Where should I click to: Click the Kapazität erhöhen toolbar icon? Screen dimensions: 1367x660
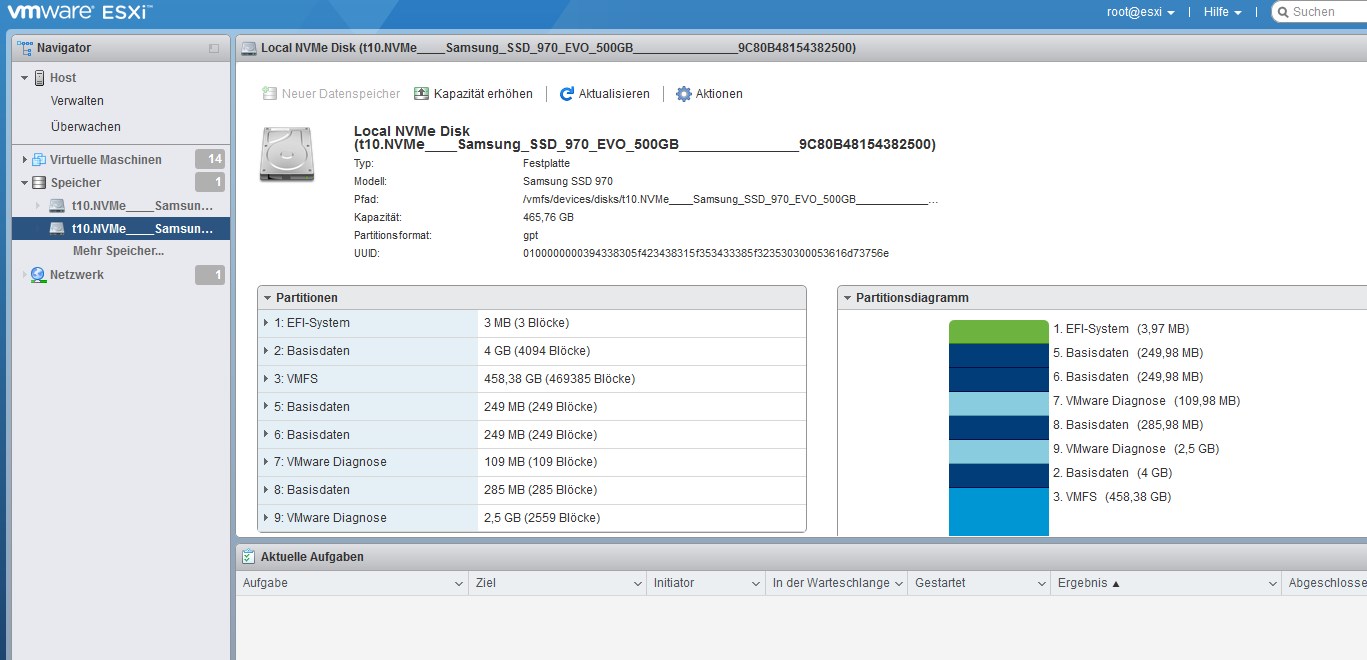(421, 94)
